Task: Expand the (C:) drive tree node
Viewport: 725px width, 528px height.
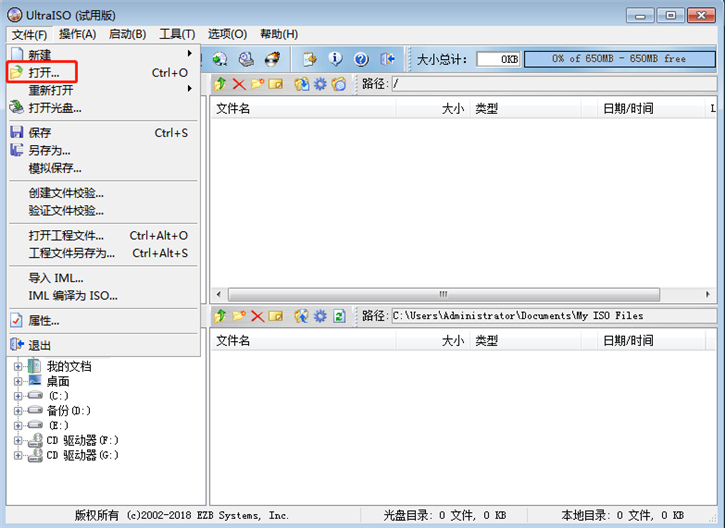Action: coord(18,396)
